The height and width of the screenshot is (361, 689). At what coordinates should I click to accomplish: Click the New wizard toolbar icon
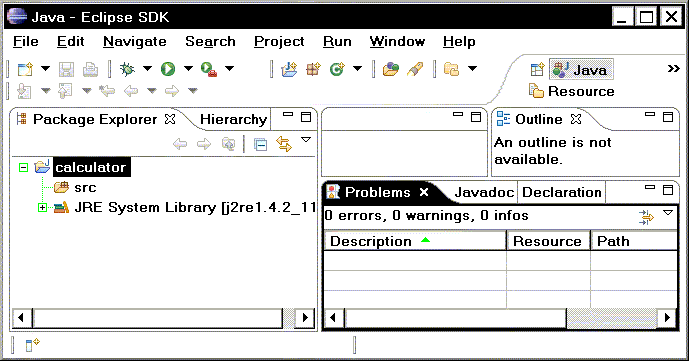(25, 69)
